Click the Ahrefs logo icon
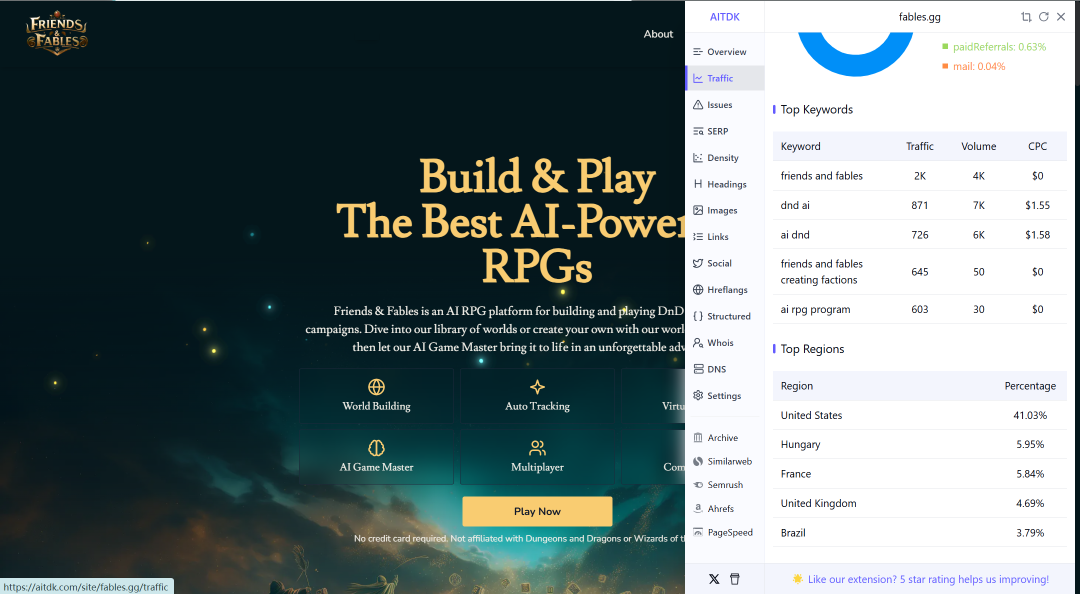This screenshot has height=594, width=1080. pyautogui.click(x=698, y=509)
